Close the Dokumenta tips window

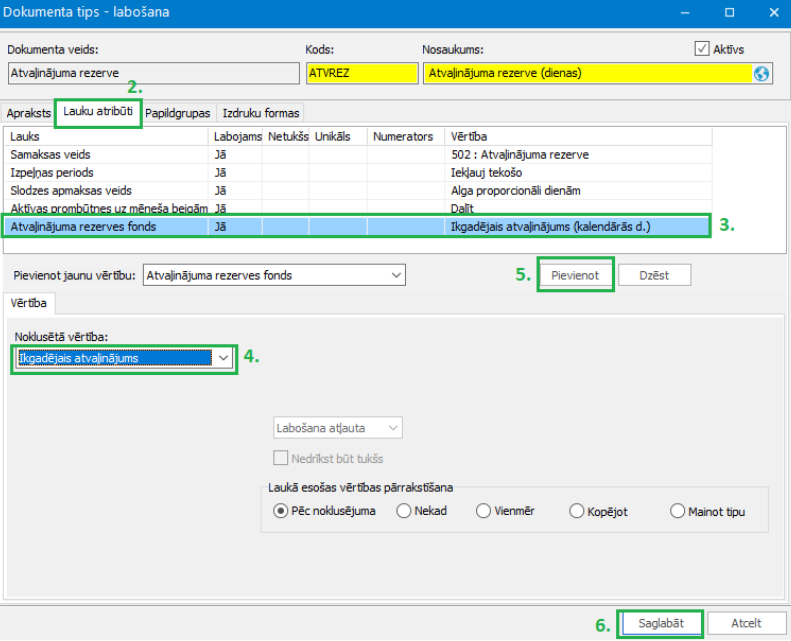[774, 13]
